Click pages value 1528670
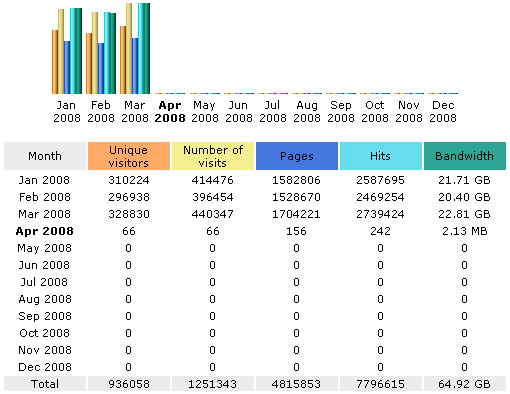The height and width of the screenshot is (394, 510). 296,197
